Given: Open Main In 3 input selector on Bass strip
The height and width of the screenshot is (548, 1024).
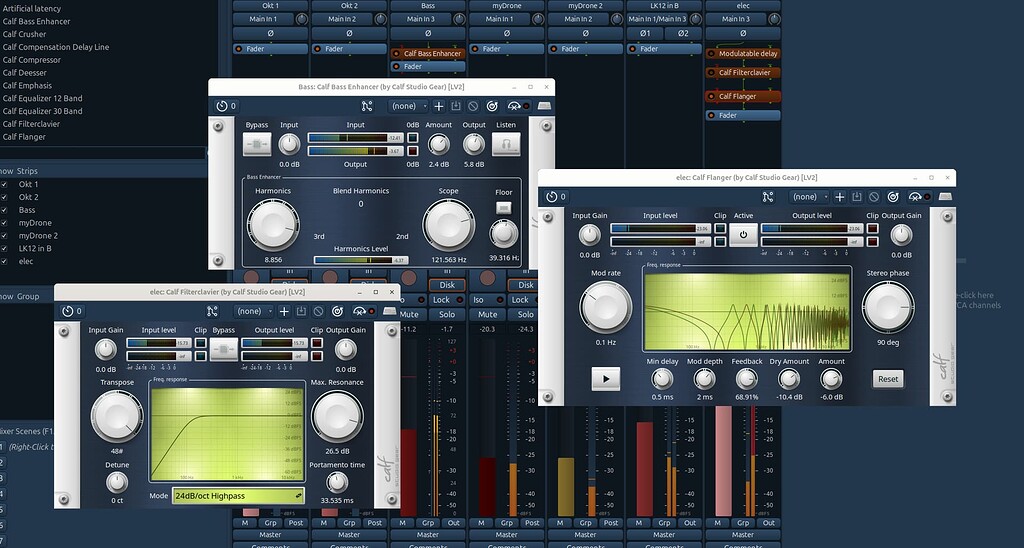Looking at the screenshot, I should pyautogui.click(x=421, y=20).
